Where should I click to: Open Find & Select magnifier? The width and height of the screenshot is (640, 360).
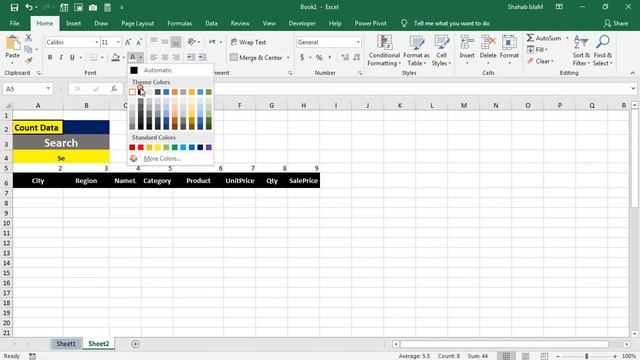point(602,51)
